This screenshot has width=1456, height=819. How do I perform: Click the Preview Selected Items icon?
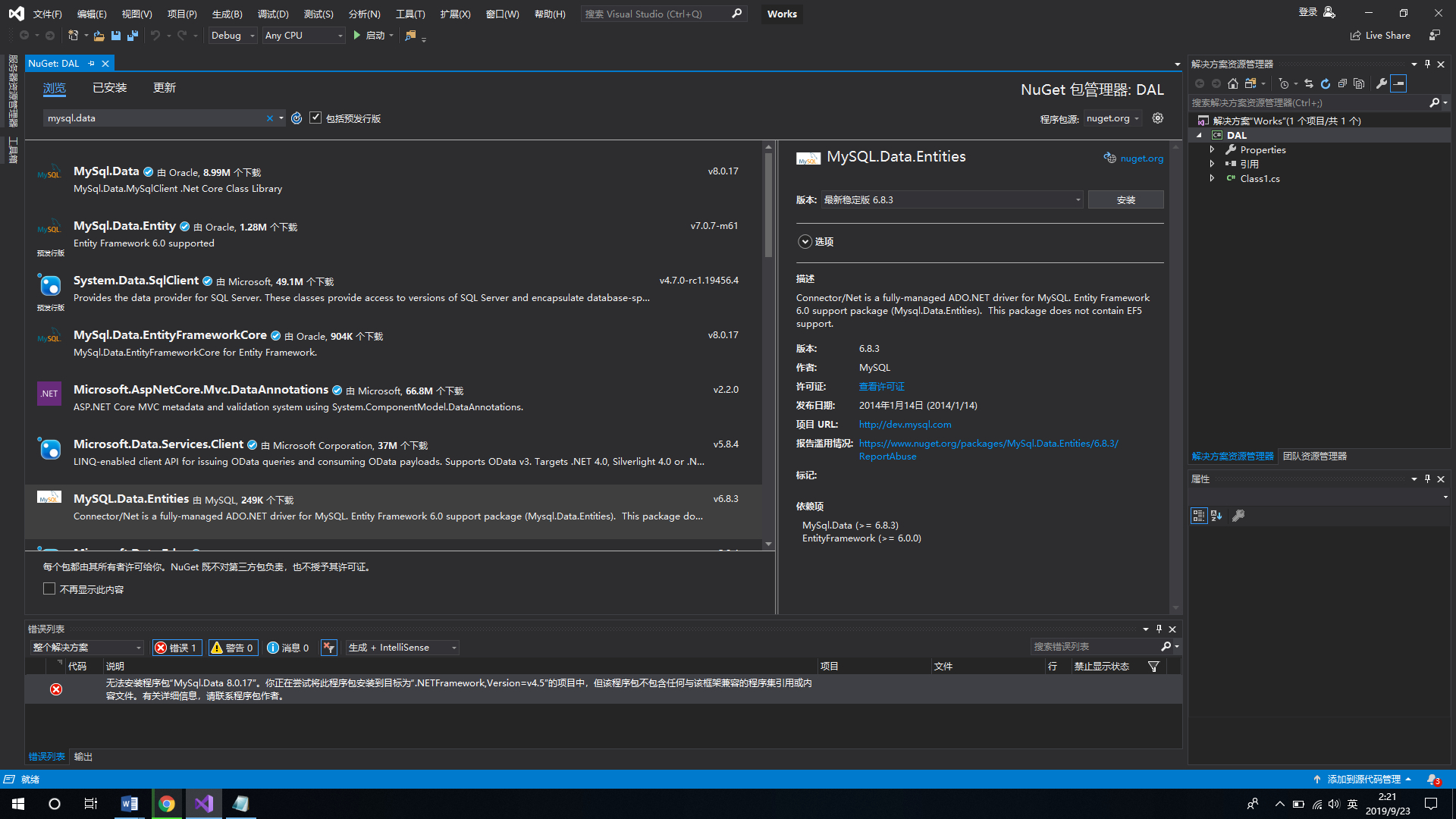[1399, 83]
